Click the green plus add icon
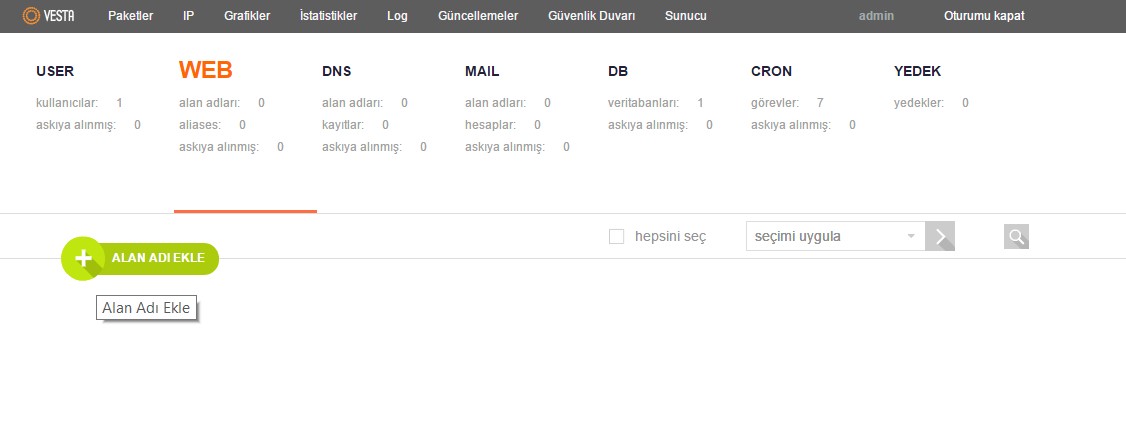 83,258
